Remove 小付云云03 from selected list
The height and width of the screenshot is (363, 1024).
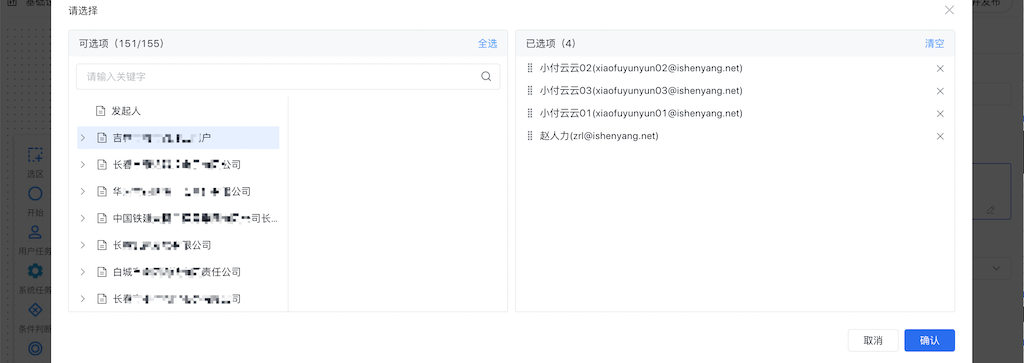tap(940, 91)
